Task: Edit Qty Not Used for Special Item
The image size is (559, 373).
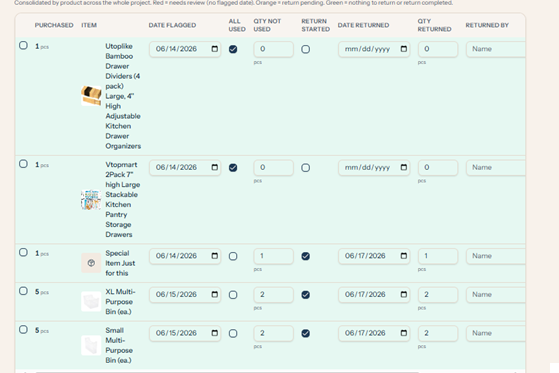Action: click(x=273, y=256)
